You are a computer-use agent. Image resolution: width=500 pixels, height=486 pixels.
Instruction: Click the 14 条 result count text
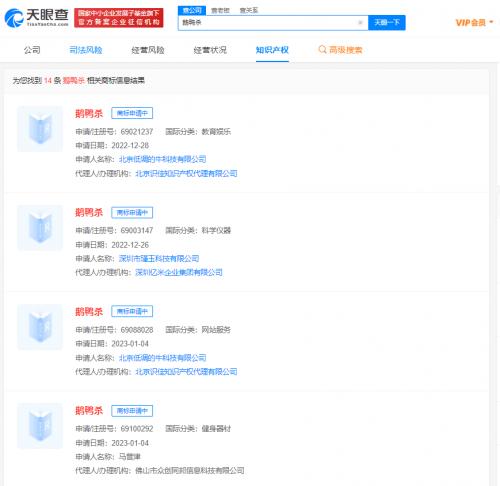coord(52,80)
